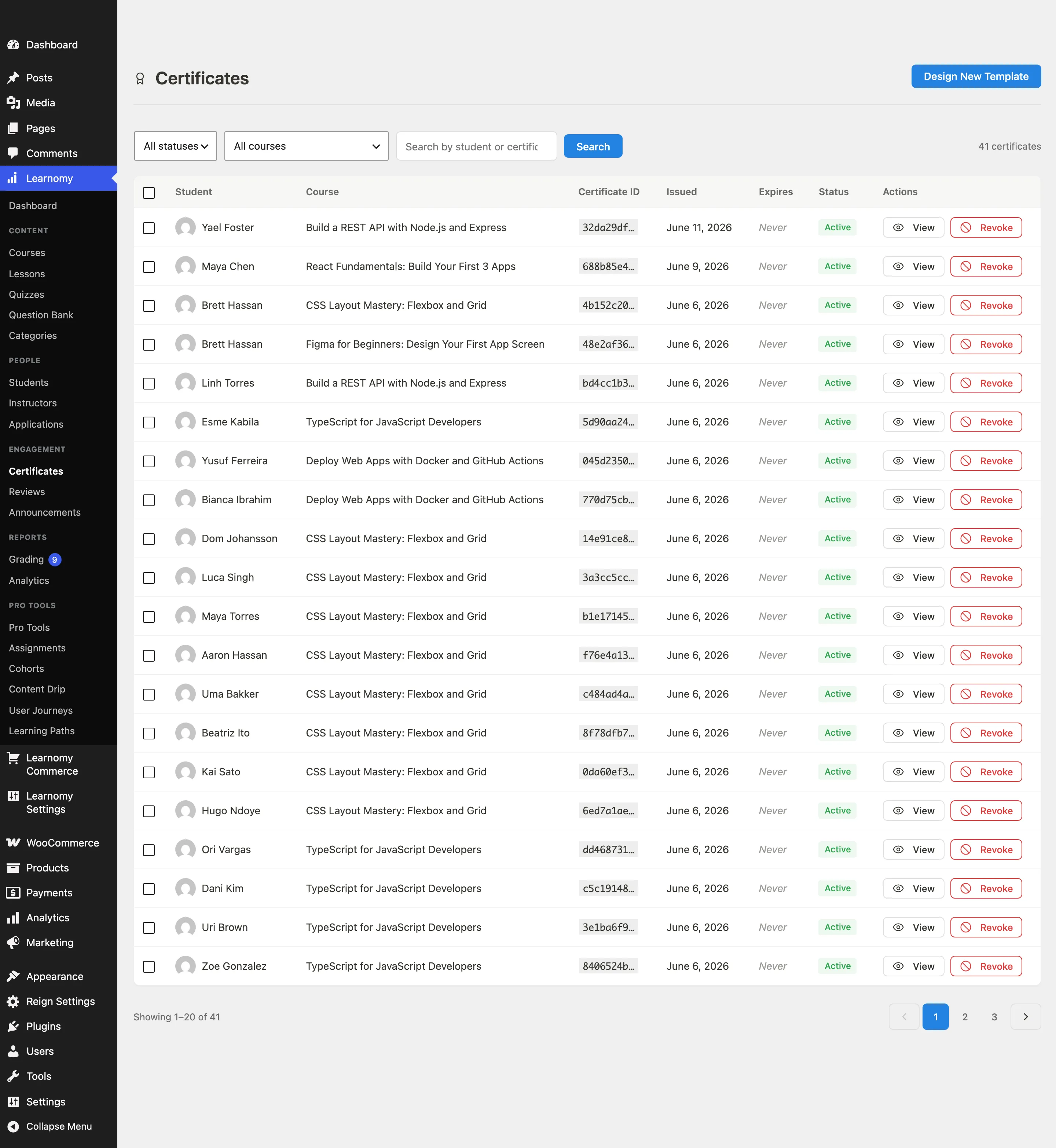The height and width of the screenshot is (1148, 1056).
Task: Open the Learnomy Commerce cart icon
Action: pos(13,758)
